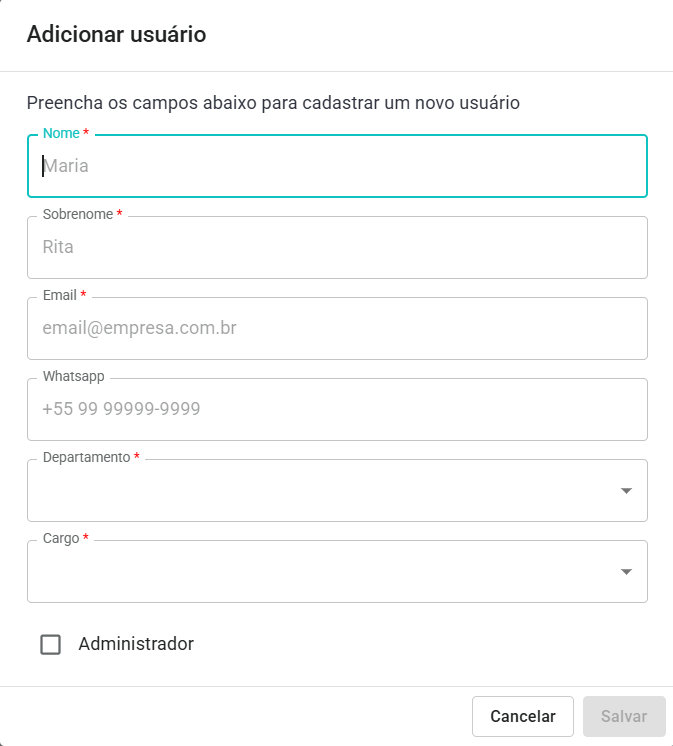The width and height of the screenshot is (673, 746).
Task: Click the Cargo field label
Action: coord(61,538)
